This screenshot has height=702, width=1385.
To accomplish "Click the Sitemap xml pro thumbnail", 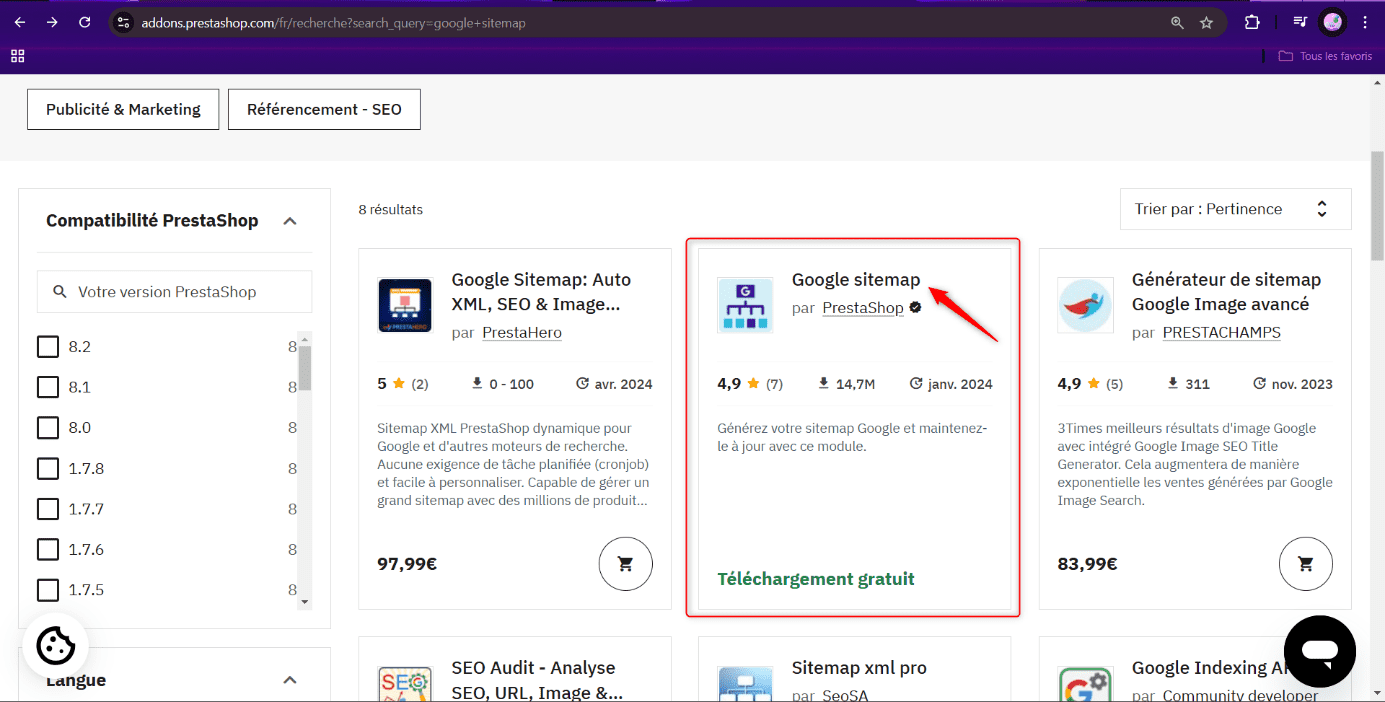I will (x=745, y=684).
